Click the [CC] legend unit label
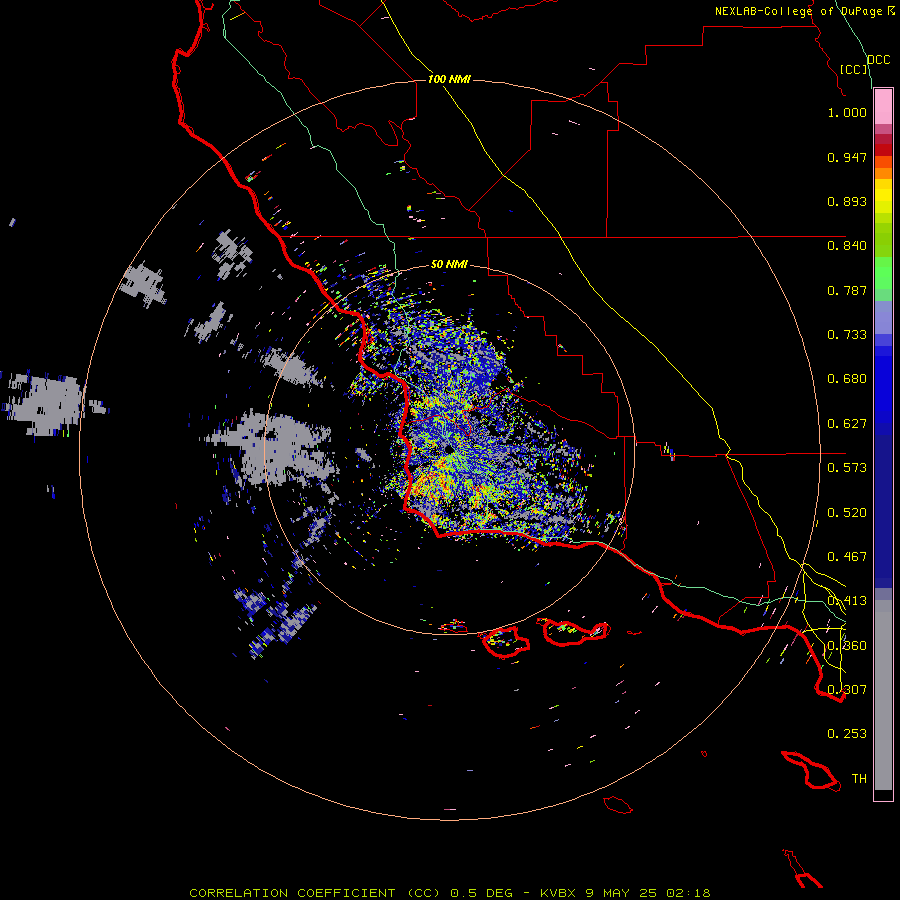The image size is (900, 900). tap(854, 69)
